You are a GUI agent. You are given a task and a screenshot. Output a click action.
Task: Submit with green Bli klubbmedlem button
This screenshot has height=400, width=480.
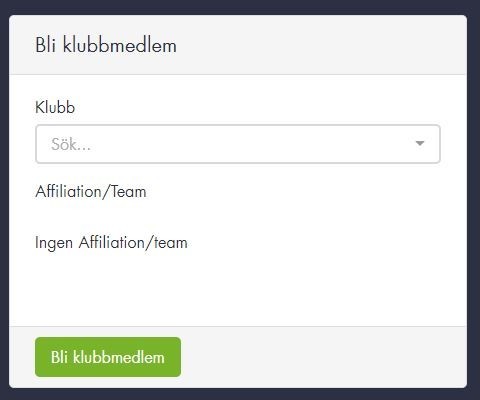pyautogui.click(x=108, y=357)
